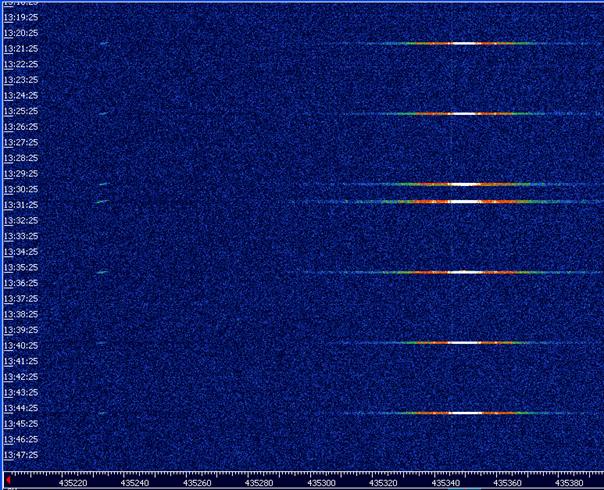
Task: Click the 13:30:25 time label
Action: click(x=21, y=189)
